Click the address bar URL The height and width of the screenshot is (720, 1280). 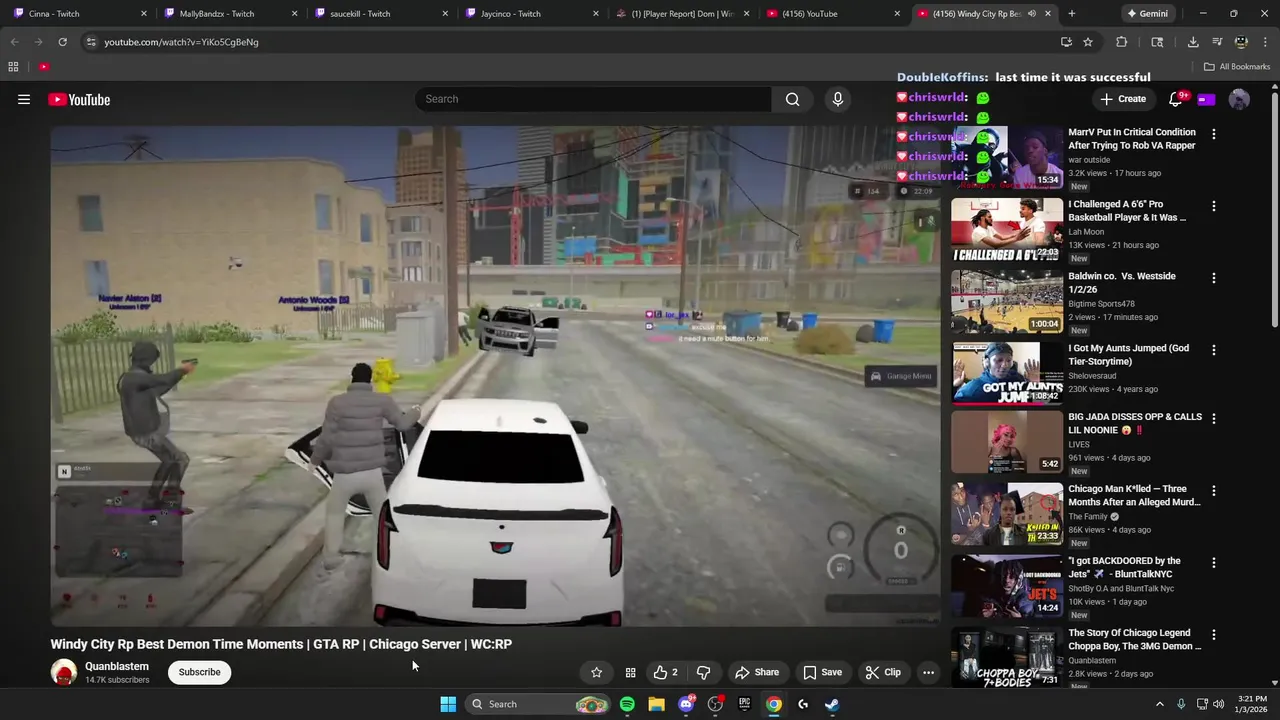tap(181, 42)
